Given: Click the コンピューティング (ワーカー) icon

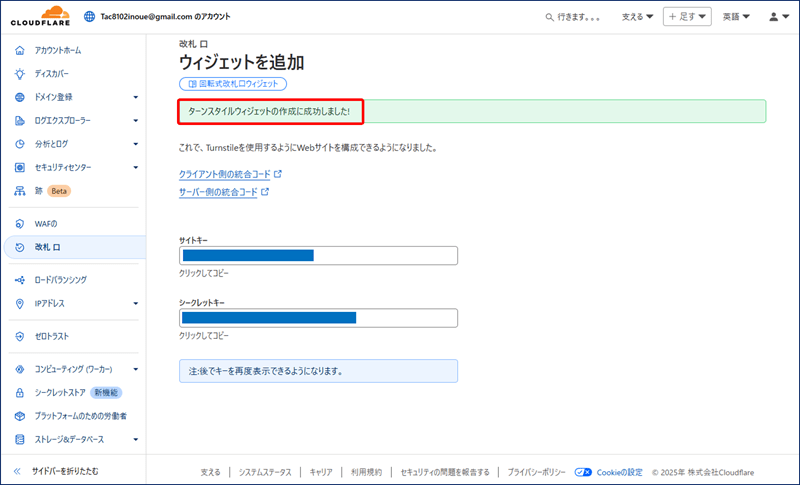Looking at the screenshot, I should pyautogui.click(x=20, y=369).
